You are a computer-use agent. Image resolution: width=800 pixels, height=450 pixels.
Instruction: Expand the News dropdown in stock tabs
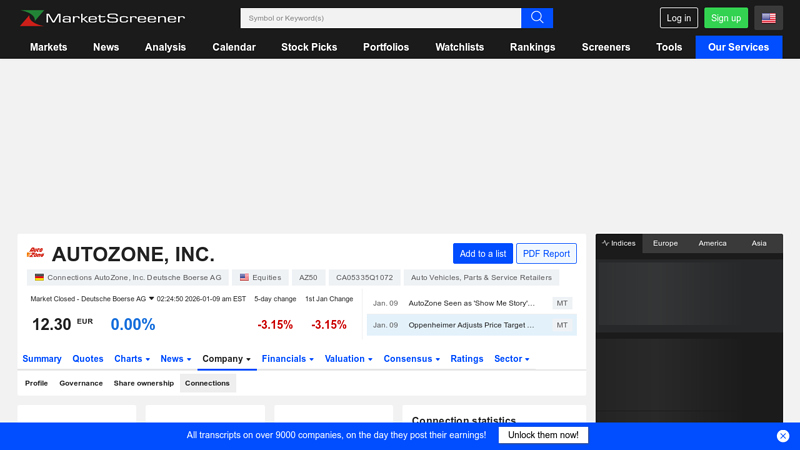[x=176, y=359]
